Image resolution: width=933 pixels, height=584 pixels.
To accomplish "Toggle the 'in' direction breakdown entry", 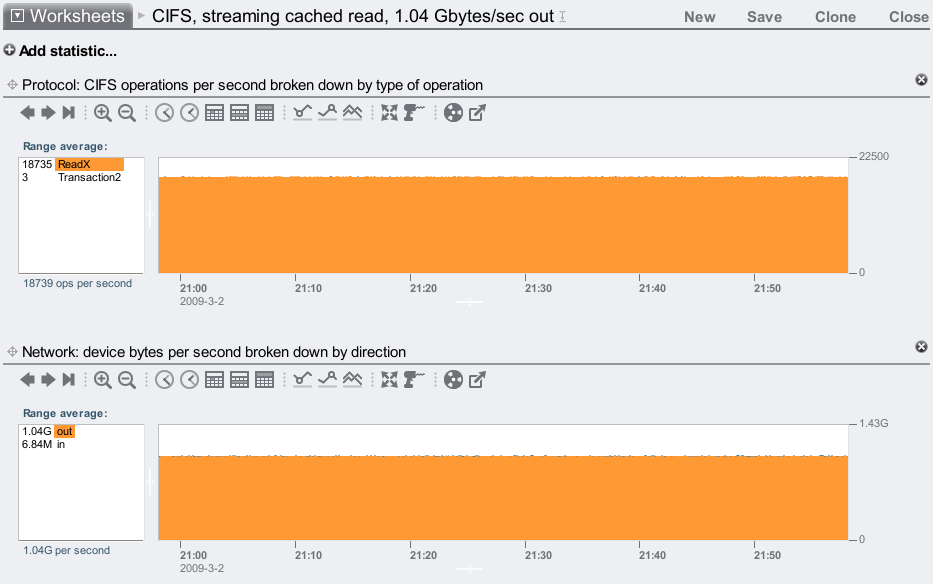I will coord(61,444).
